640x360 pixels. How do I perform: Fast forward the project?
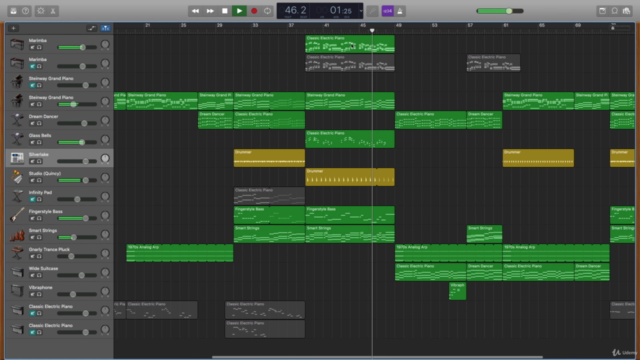210,11
